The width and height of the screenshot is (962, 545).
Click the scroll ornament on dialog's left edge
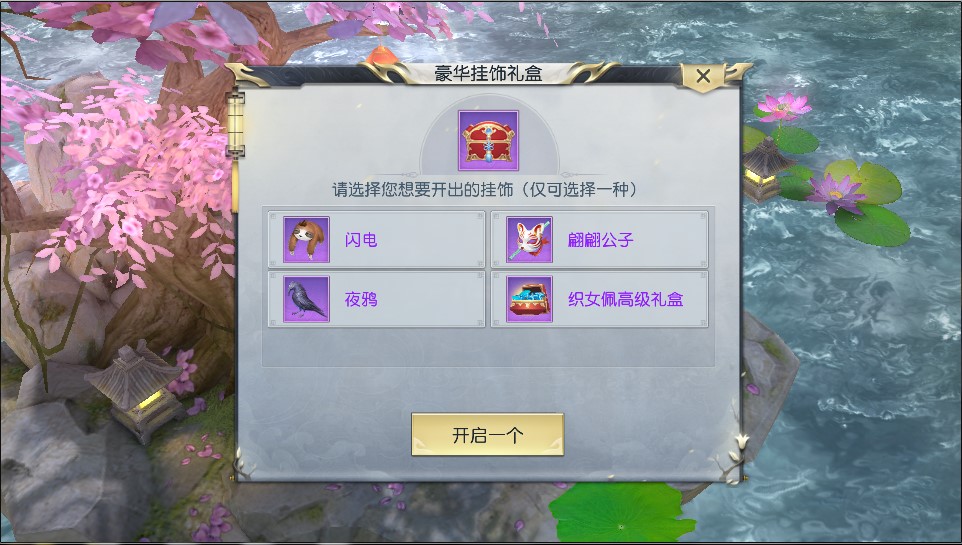point(236,124)
